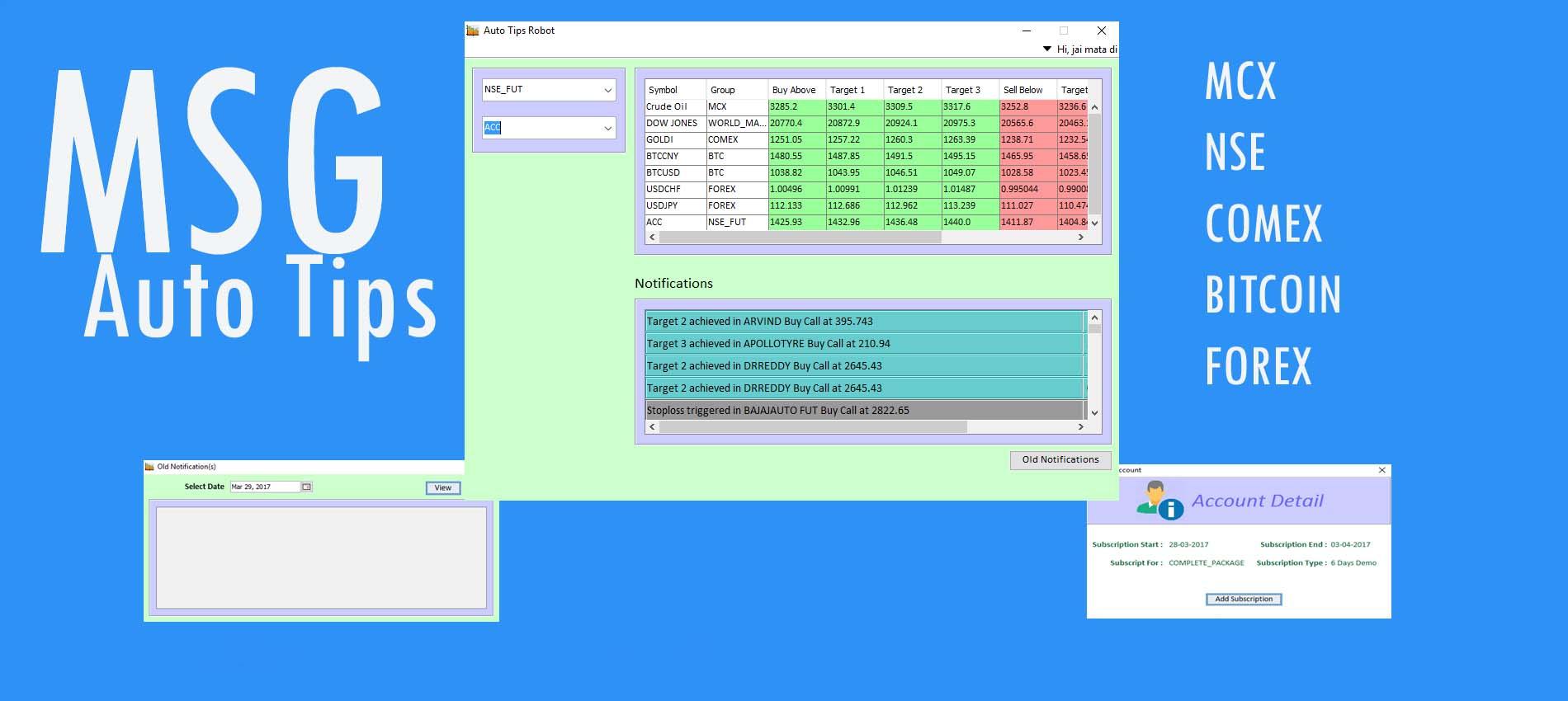Screen dimensions: 1568x701
Task: Select the ACC row symbol in table
Action: coord(675,223)
